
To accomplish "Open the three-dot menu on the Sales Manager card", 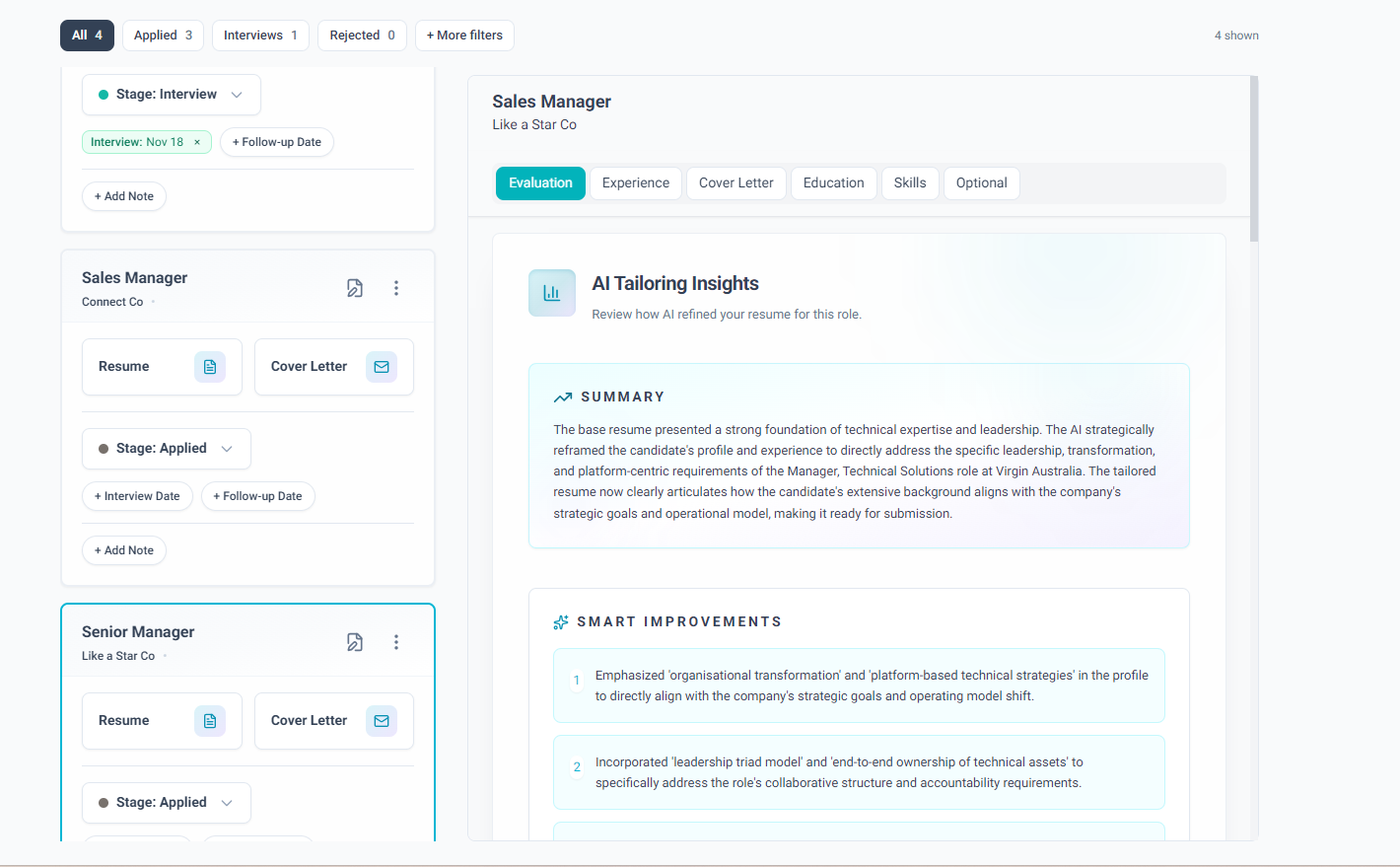I will point(396,287).
